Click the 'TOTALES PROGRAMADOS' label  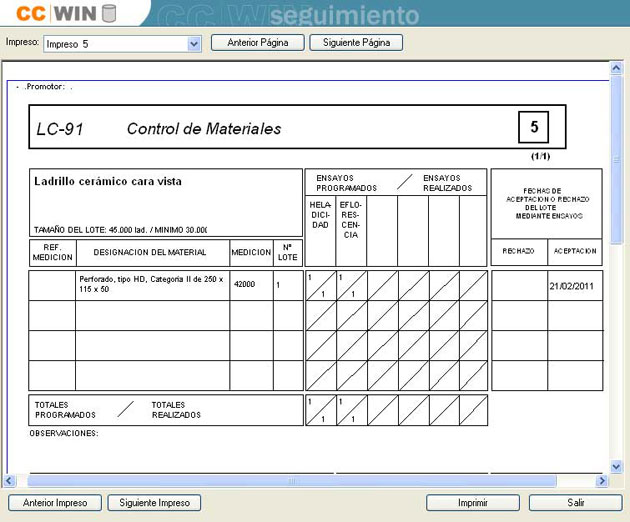tap(65, 410)
